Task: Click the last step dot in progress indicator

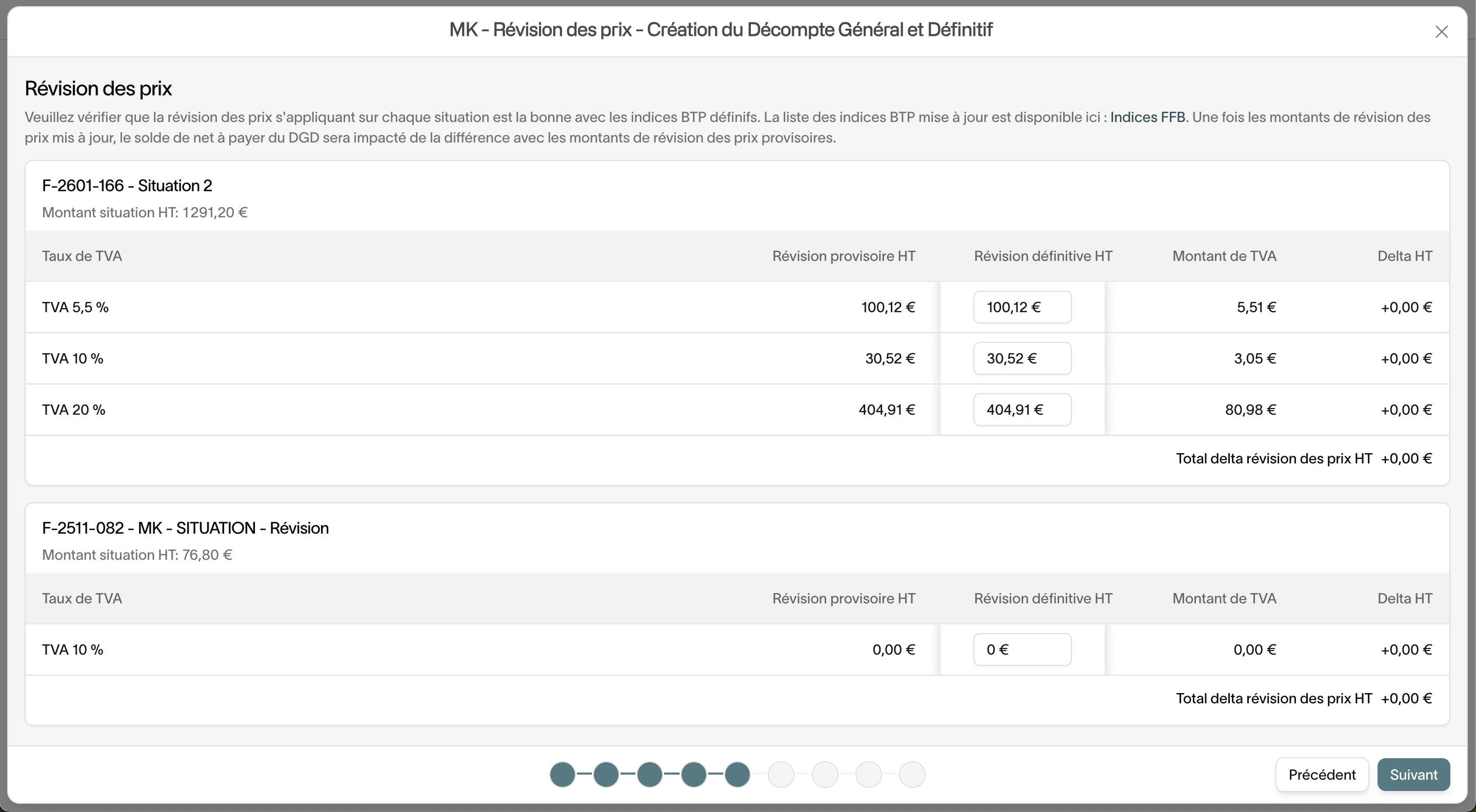Action: (x=912, y=775)
